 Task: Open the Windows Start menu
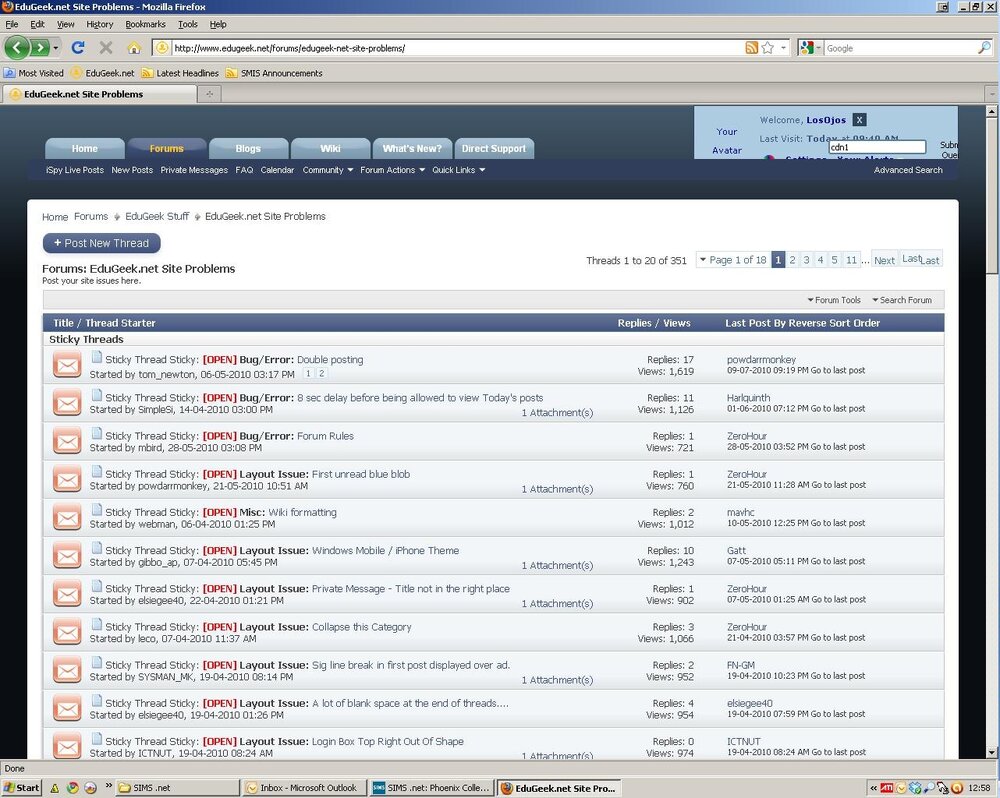[22, 788]
